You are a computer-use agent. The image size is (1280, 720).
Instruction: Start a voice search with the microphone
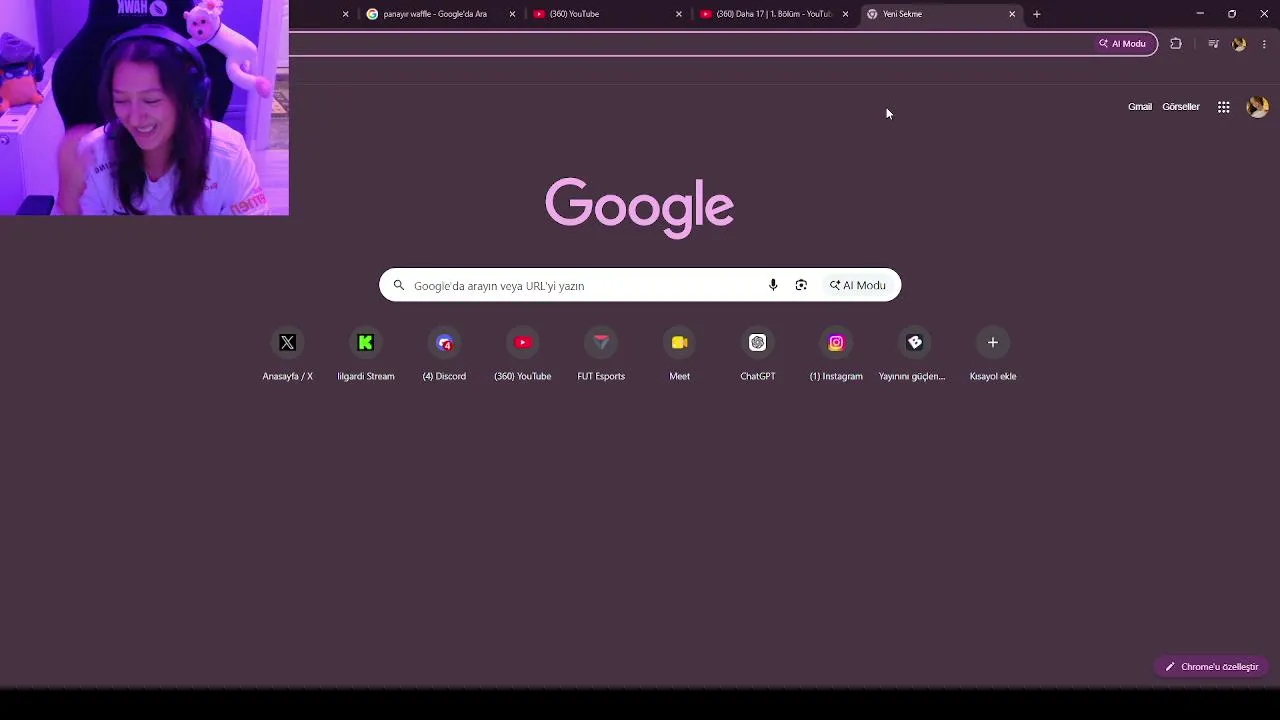point(773,285)
